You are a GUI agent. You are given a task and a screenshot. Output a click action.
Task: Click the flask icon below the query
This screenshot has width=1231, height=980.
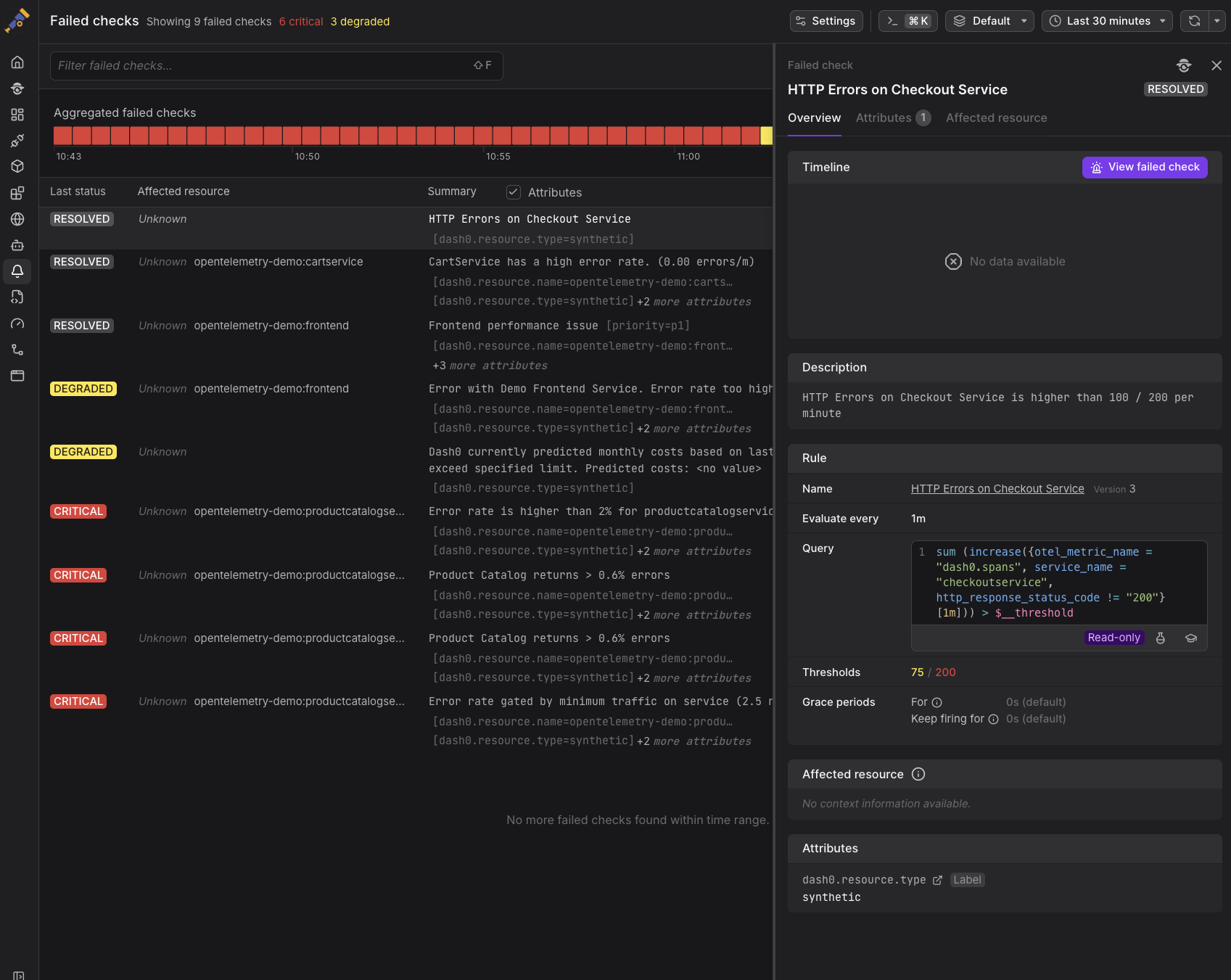pyautogui.click(x=1160, y=638)
